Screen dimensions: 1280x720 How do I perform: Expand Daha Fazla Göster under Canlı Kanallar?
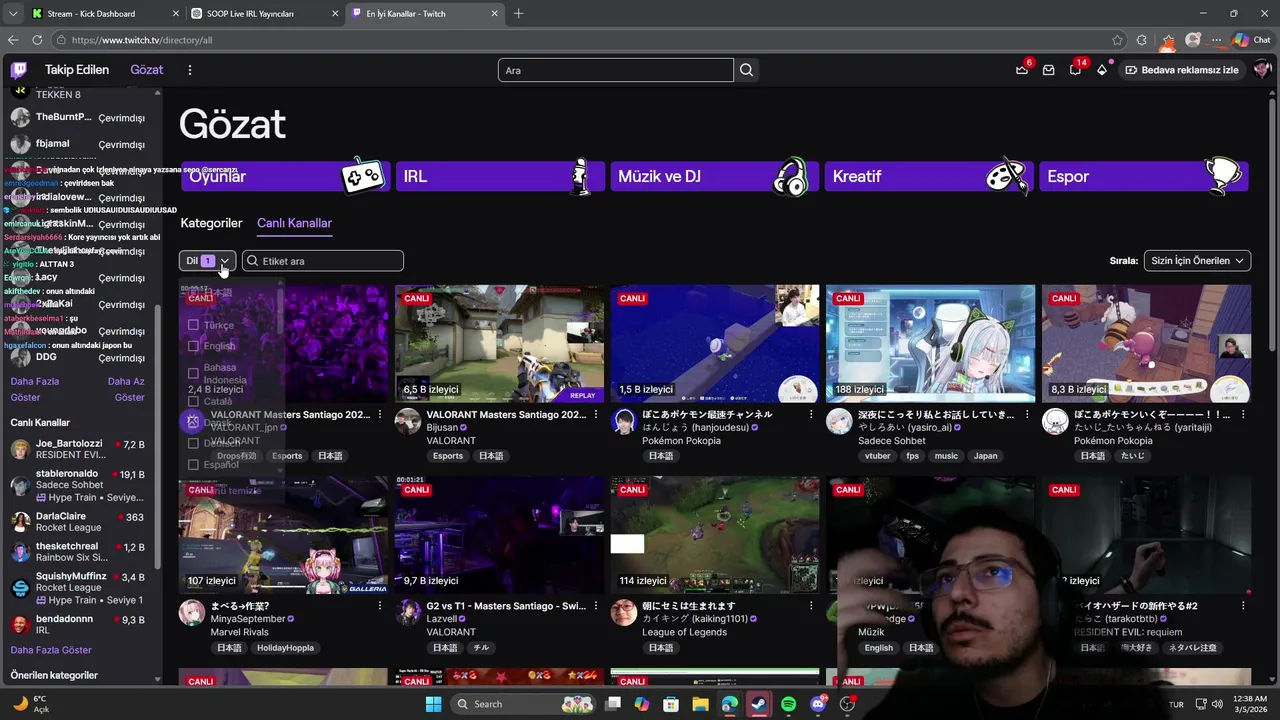point(50,650)
